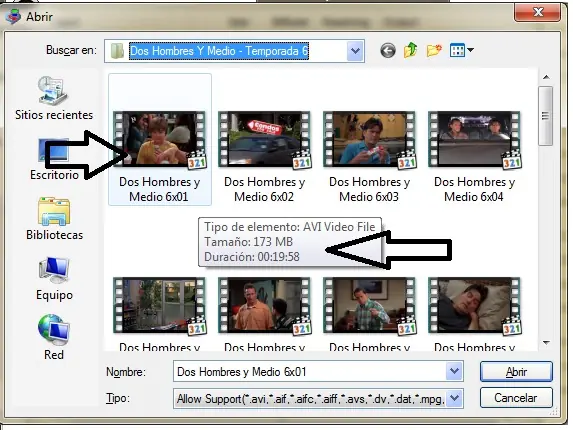The height and width of the screenshot is (430, 573).
Task: Select fourth video thumbnail in second row
Action: 474,306
